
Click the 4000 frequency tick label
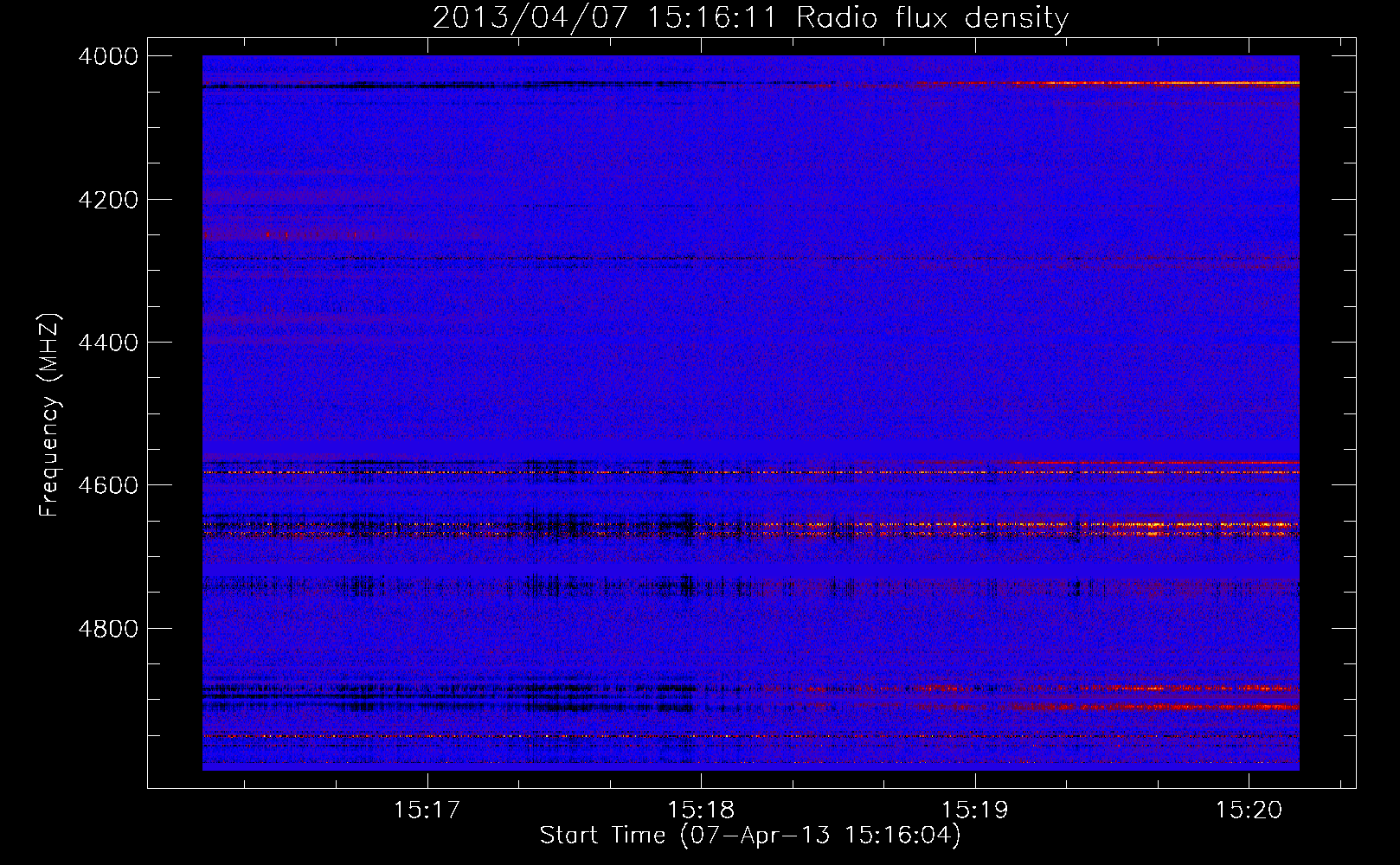108,56
